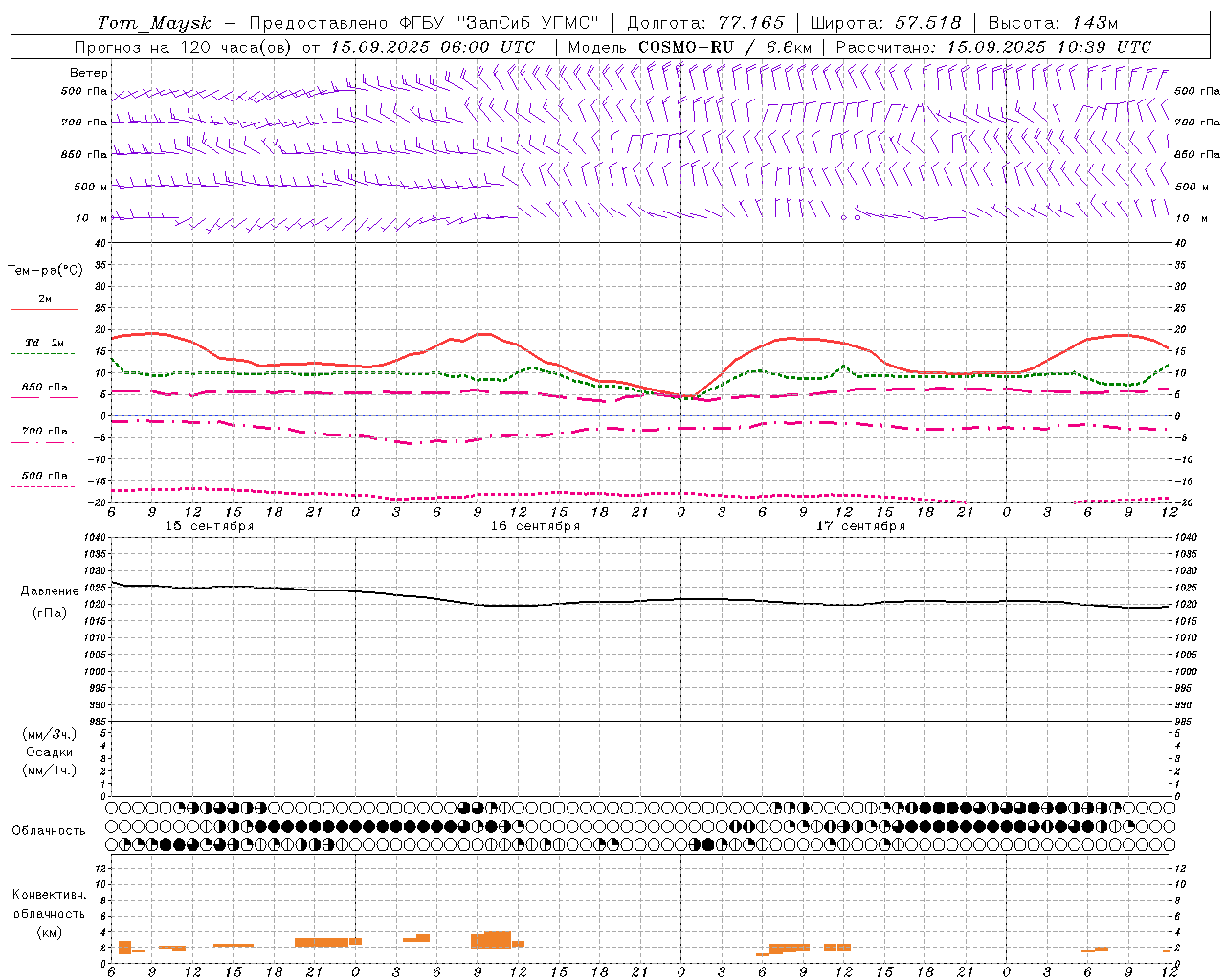This screenshot has width=1225, height=980.
Task: Click the model name COSMO-RU / 6.6км
Action: click(x=724, y=47)
